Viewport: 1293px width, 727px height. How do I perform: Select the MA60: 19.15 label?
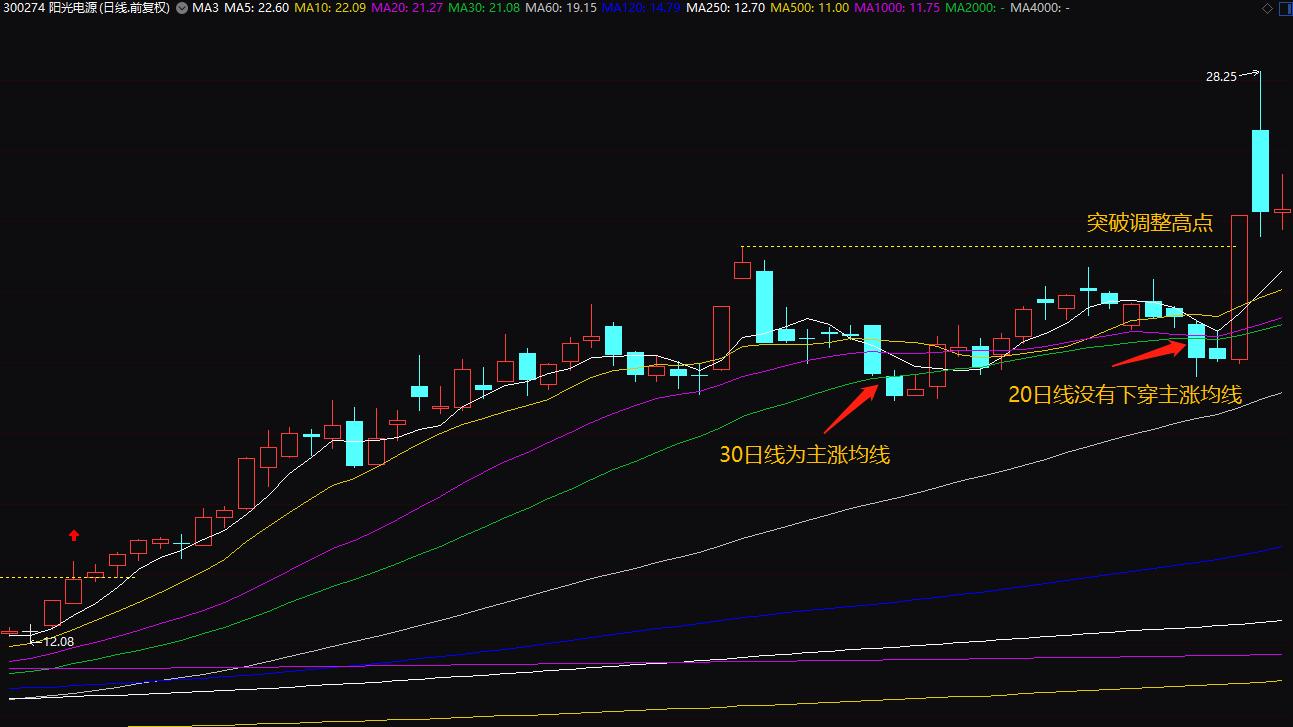pyautogui.click(x=560, y=8)
